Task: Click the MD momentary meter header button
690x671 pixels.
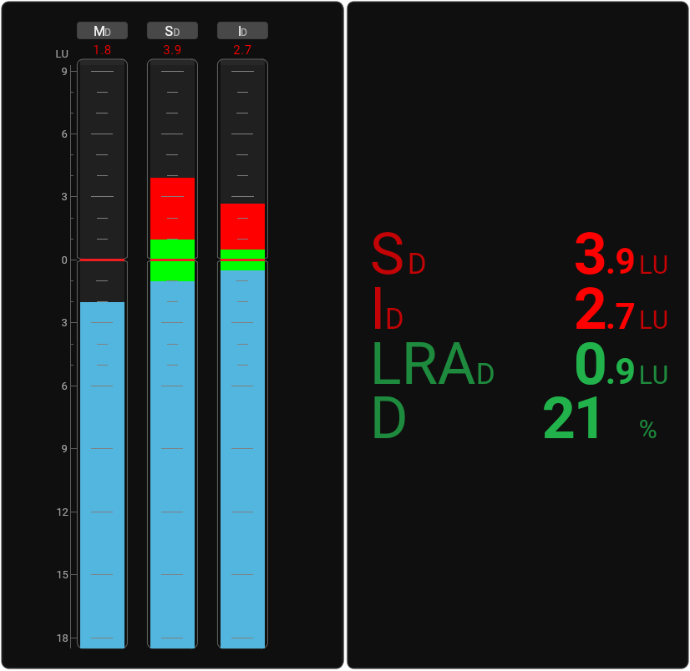Action: pos(102,31)
